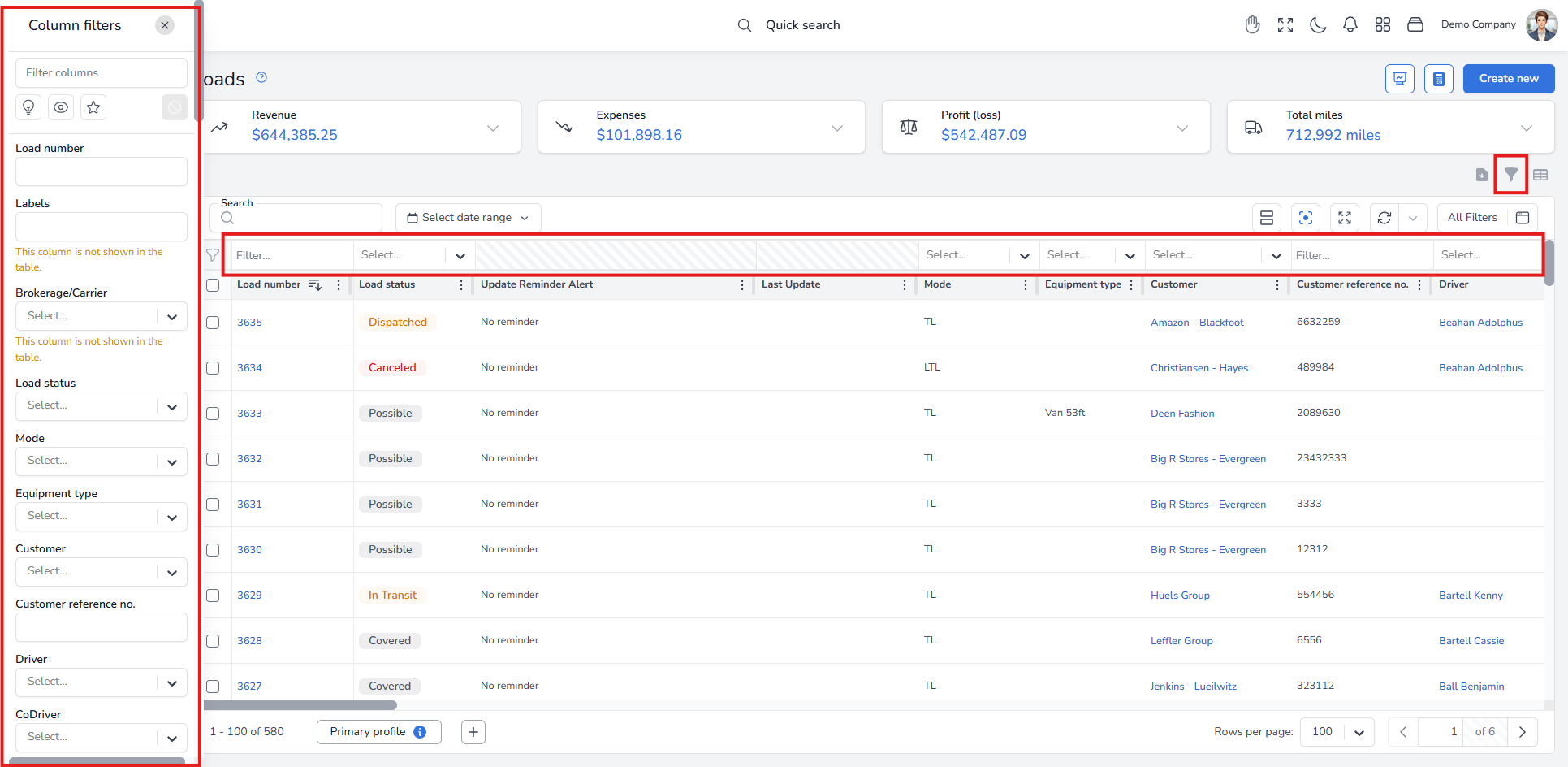Toggle dark mode moon icon
The image size is (1568, 767).
[1318, 25]
